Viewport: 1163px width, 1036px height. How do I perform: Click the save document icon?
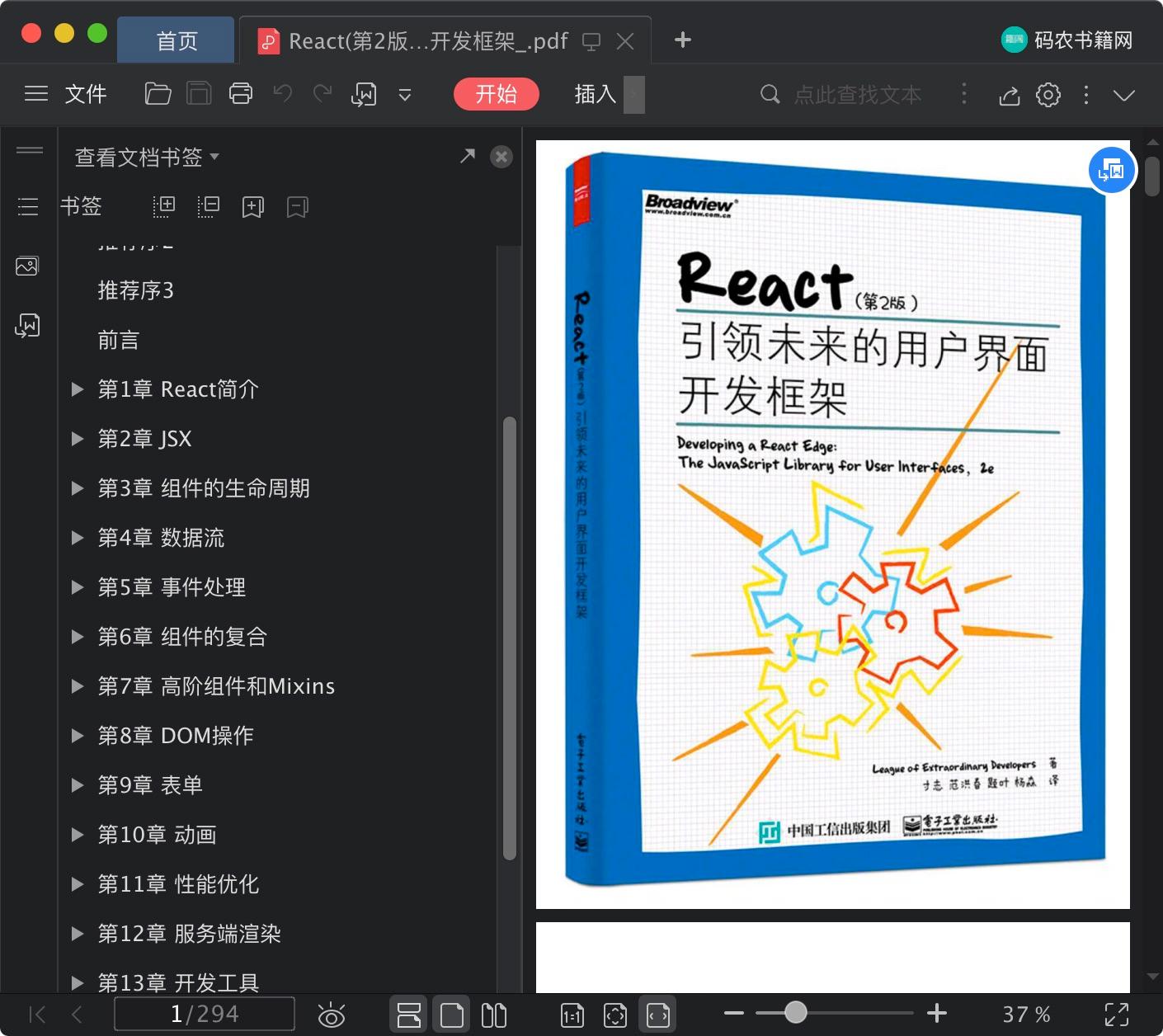199,94
